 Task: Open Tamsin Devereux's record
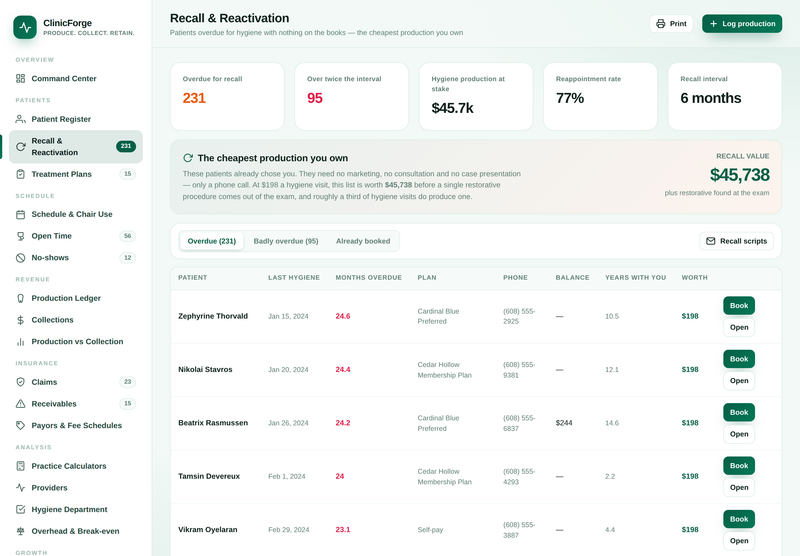coord(739,488)
